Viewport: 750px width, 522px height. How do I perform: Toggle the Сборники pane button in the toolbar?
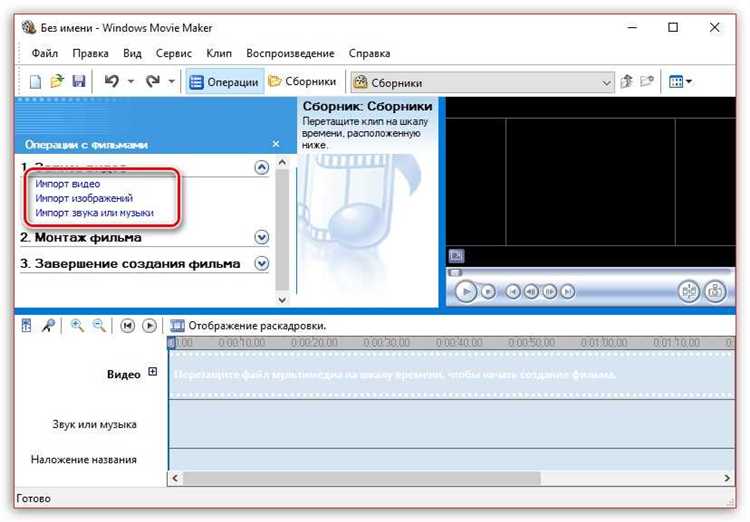(302, 82)
